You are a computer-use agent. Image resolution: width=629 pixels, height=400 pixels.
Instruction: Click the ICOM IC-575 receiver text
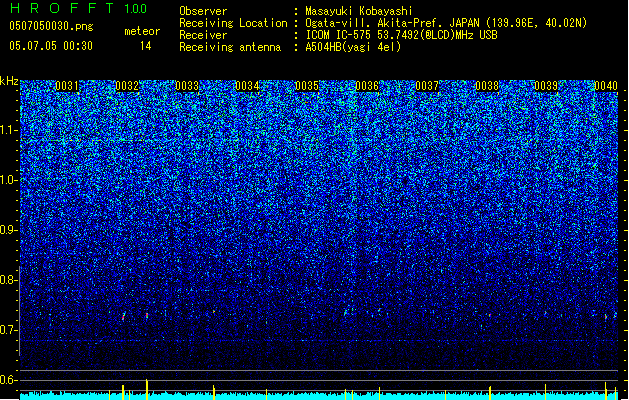[x=401, y=35]
